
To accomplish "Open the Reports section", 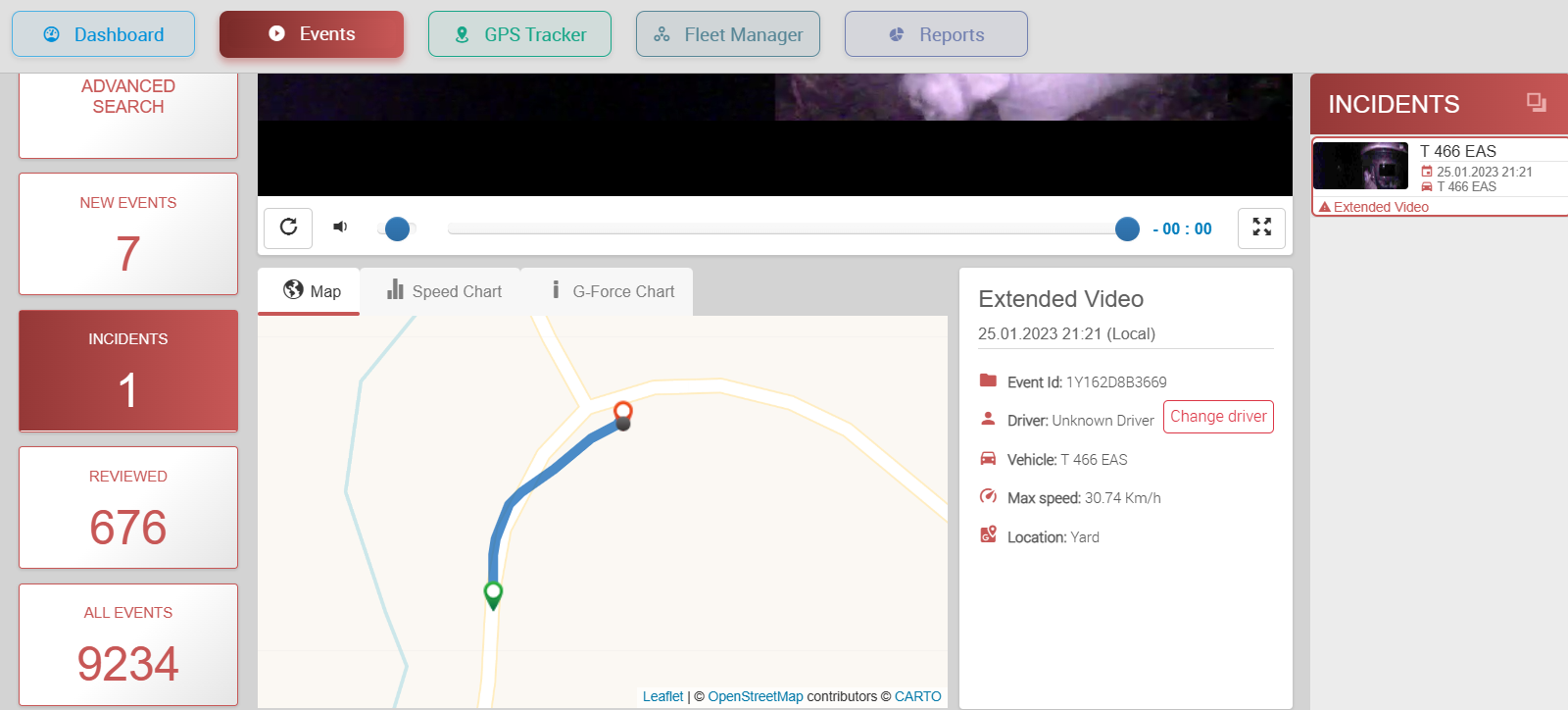I will tap(935, 34).
